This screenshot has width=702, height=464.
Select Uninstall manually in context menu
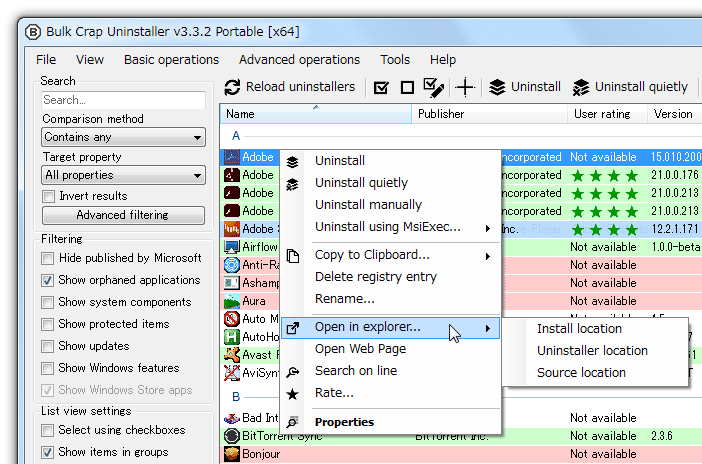(x=390, y=205)
